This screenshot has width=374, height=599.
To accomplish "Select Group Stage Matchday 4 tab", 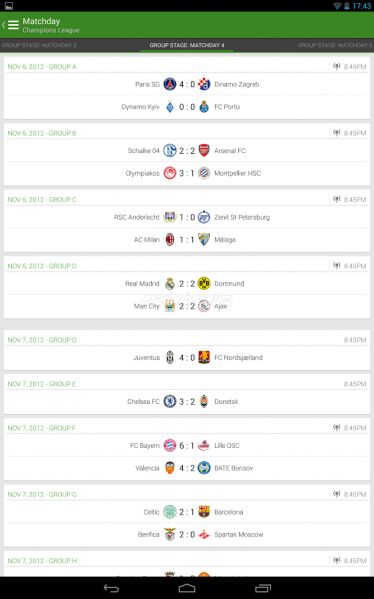I will [x=187, y=45].
